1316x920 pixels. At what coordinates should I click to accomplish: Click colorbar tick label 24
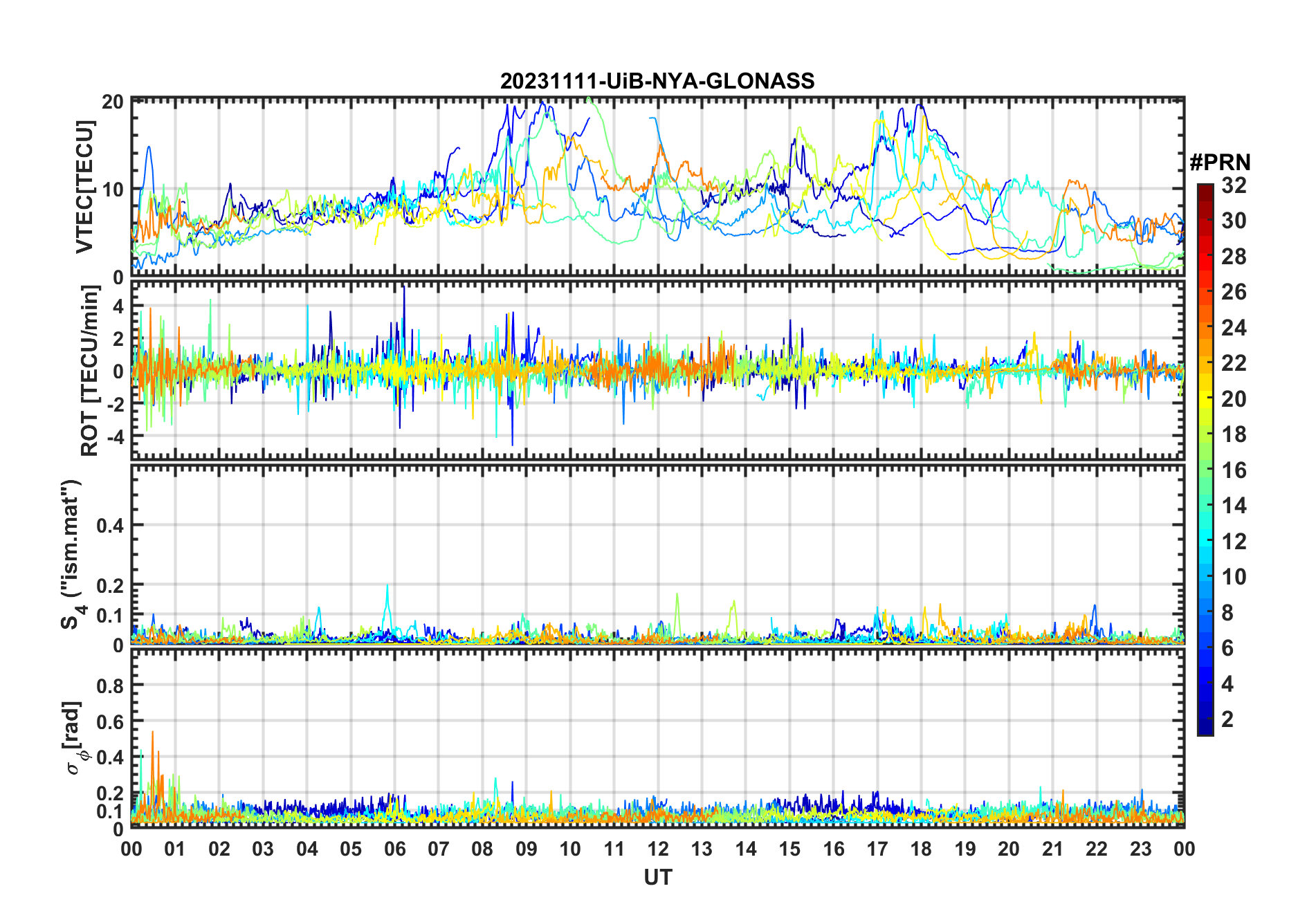[1234, 327]
